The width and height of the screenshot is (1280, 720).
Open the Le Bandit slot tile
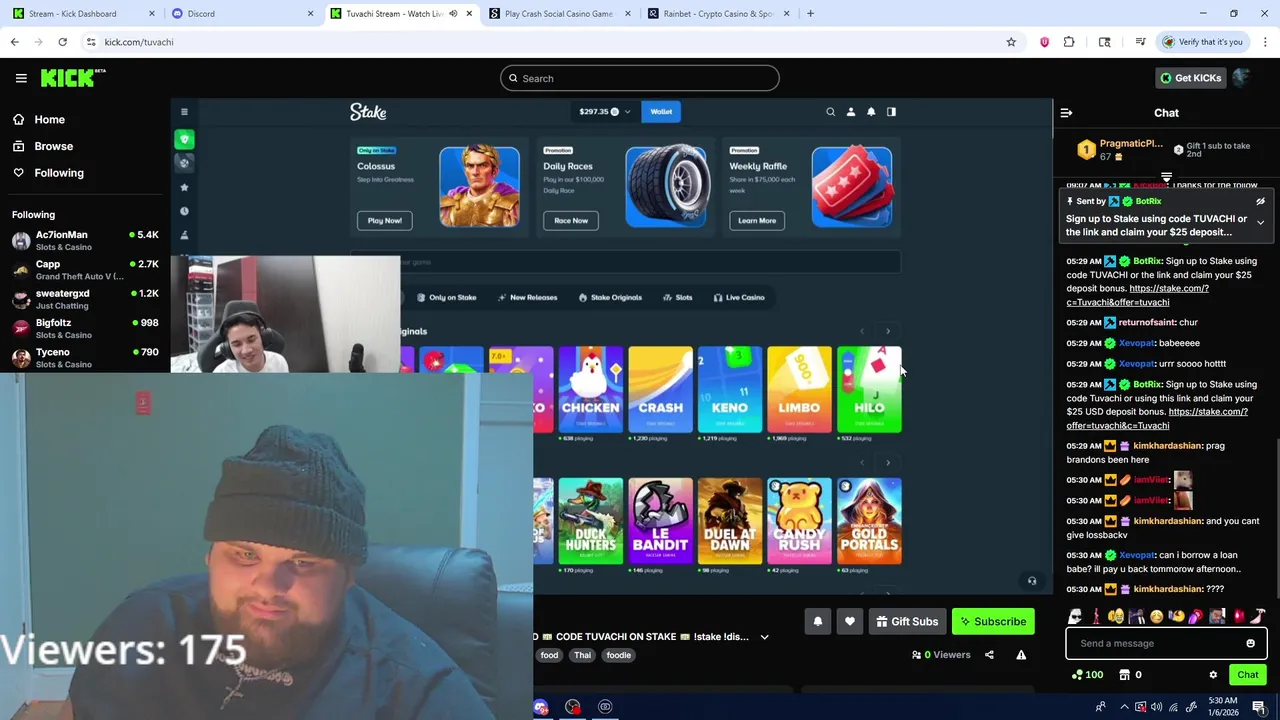tap(660, 521)
